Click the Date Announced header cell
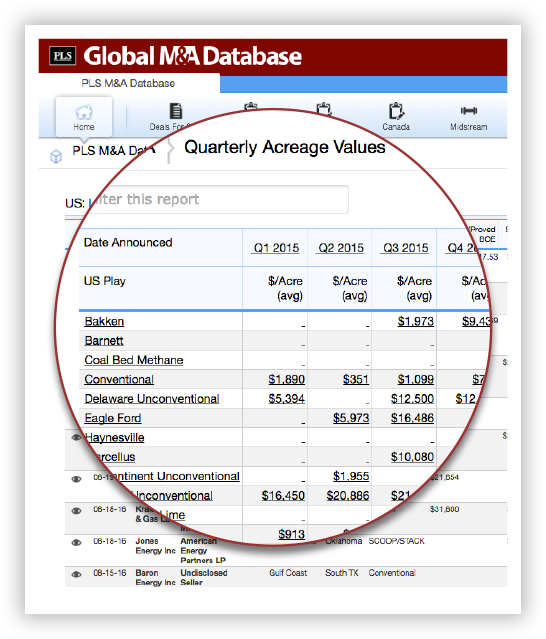The height and width of the screenshot is (639, 546). click(x=161, y=248)
